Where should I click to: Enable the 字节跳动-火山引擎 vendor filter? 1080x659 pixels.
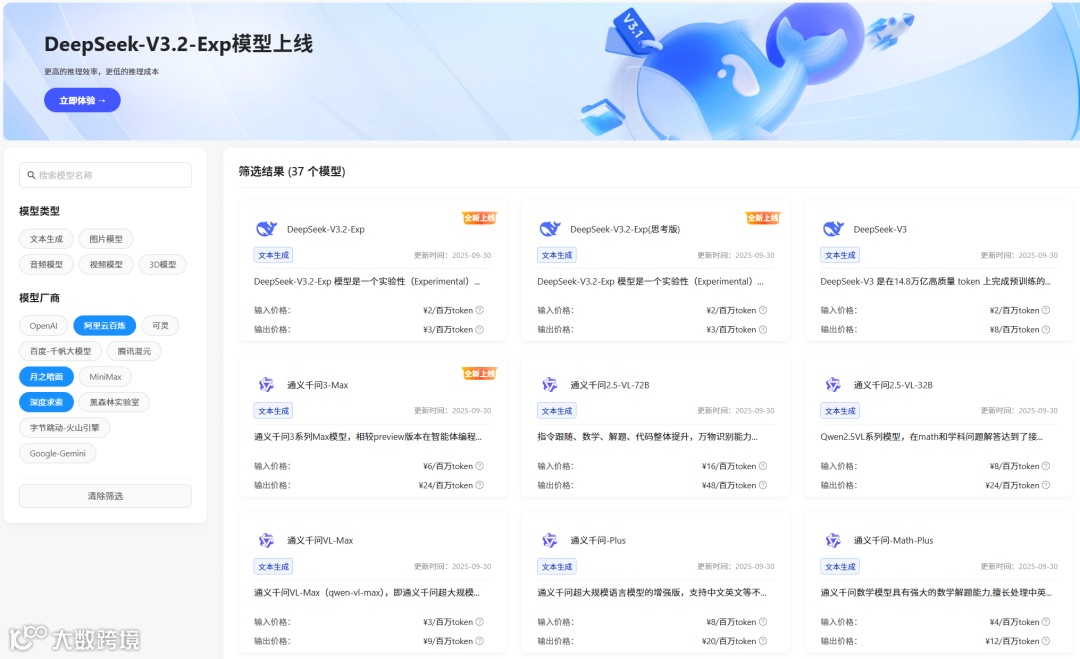coord(65,428)
